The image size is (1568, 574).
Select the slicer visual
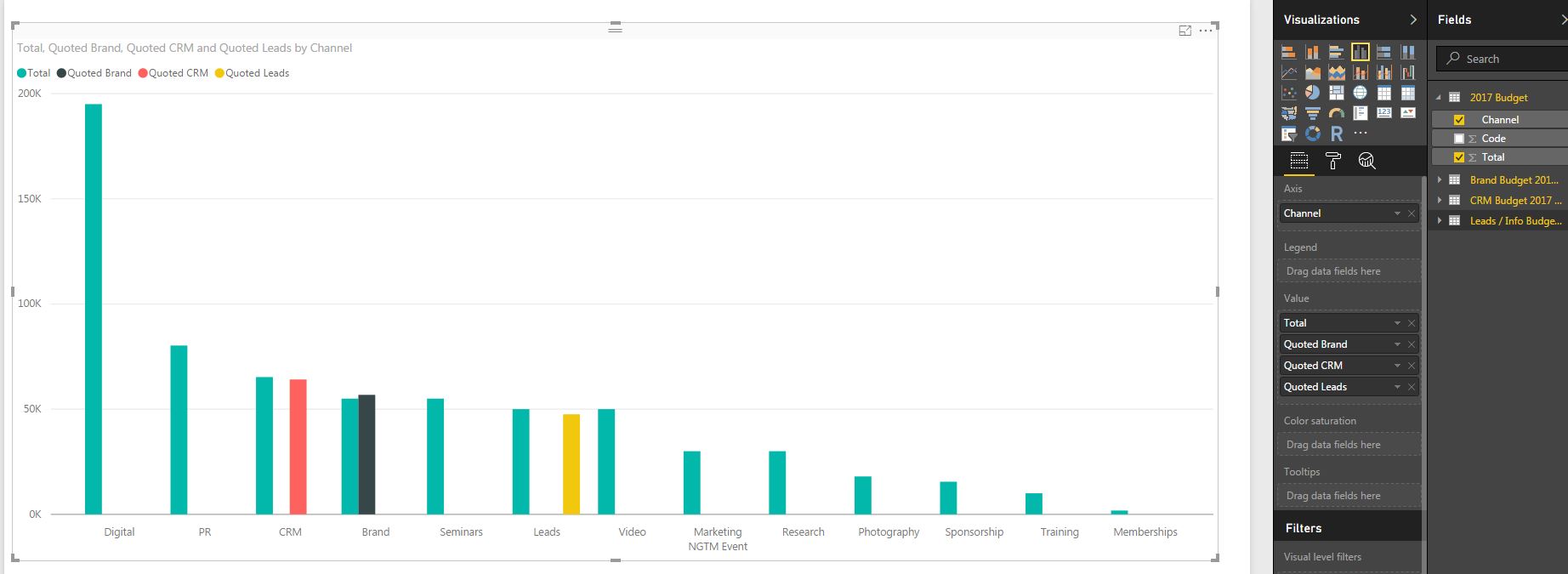(x=1289, y=134)
